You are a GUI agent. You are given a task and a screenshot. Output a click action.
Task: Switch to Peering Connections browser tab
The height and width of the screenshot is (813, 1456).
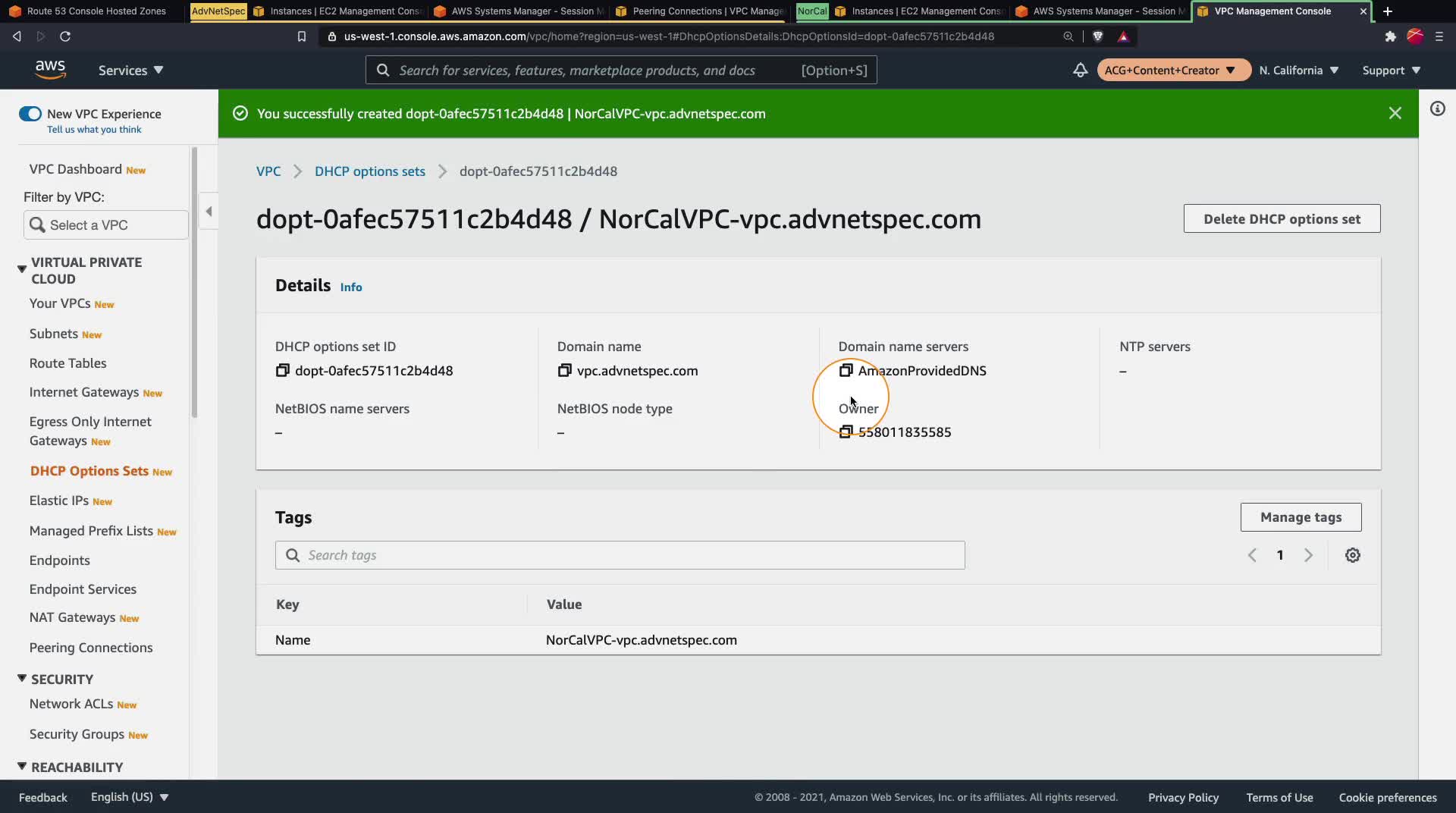click(x=701, y=11)
